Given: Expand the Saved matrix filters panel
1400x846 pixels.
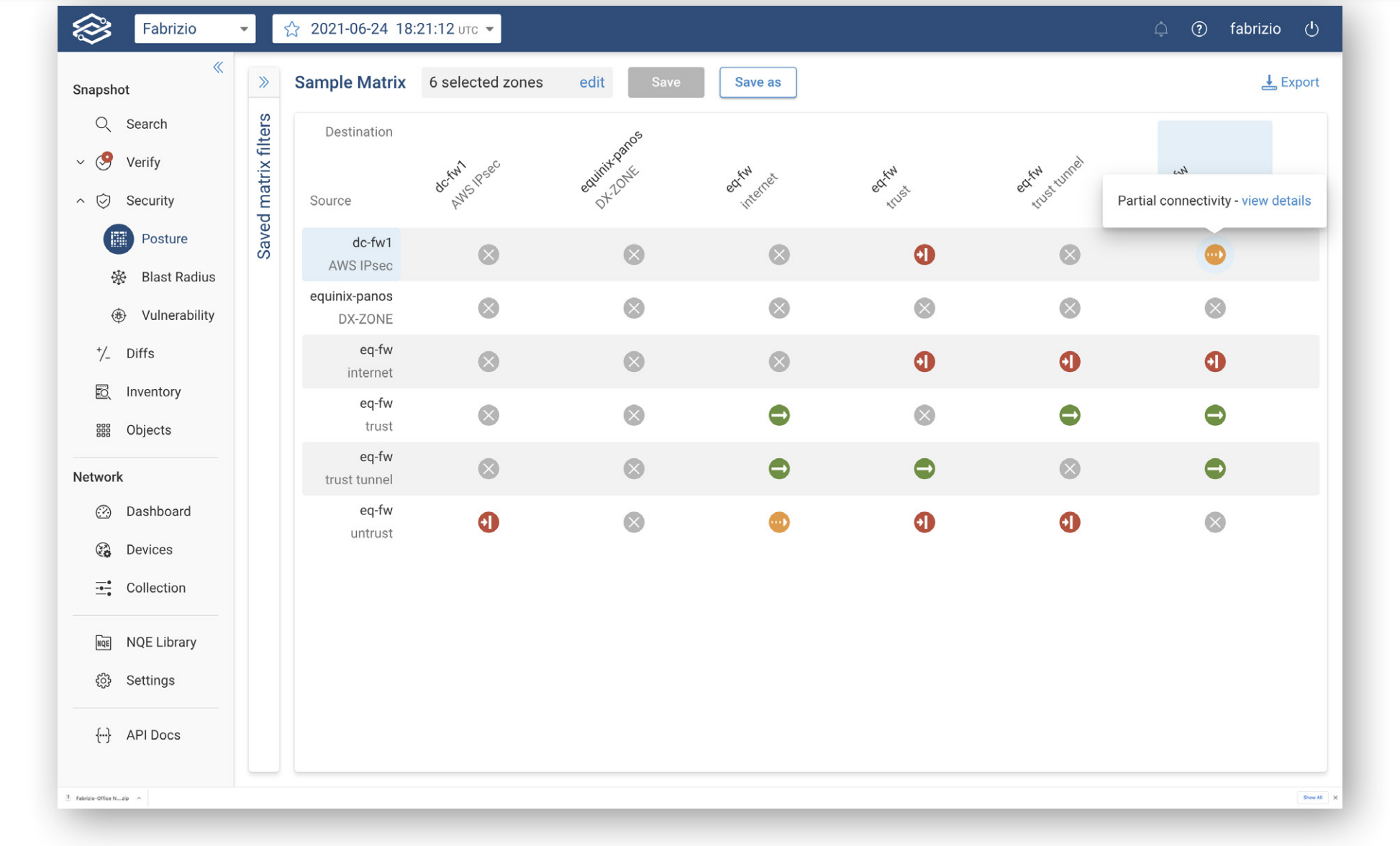Looking at the screenshot, I should [264, 82].
